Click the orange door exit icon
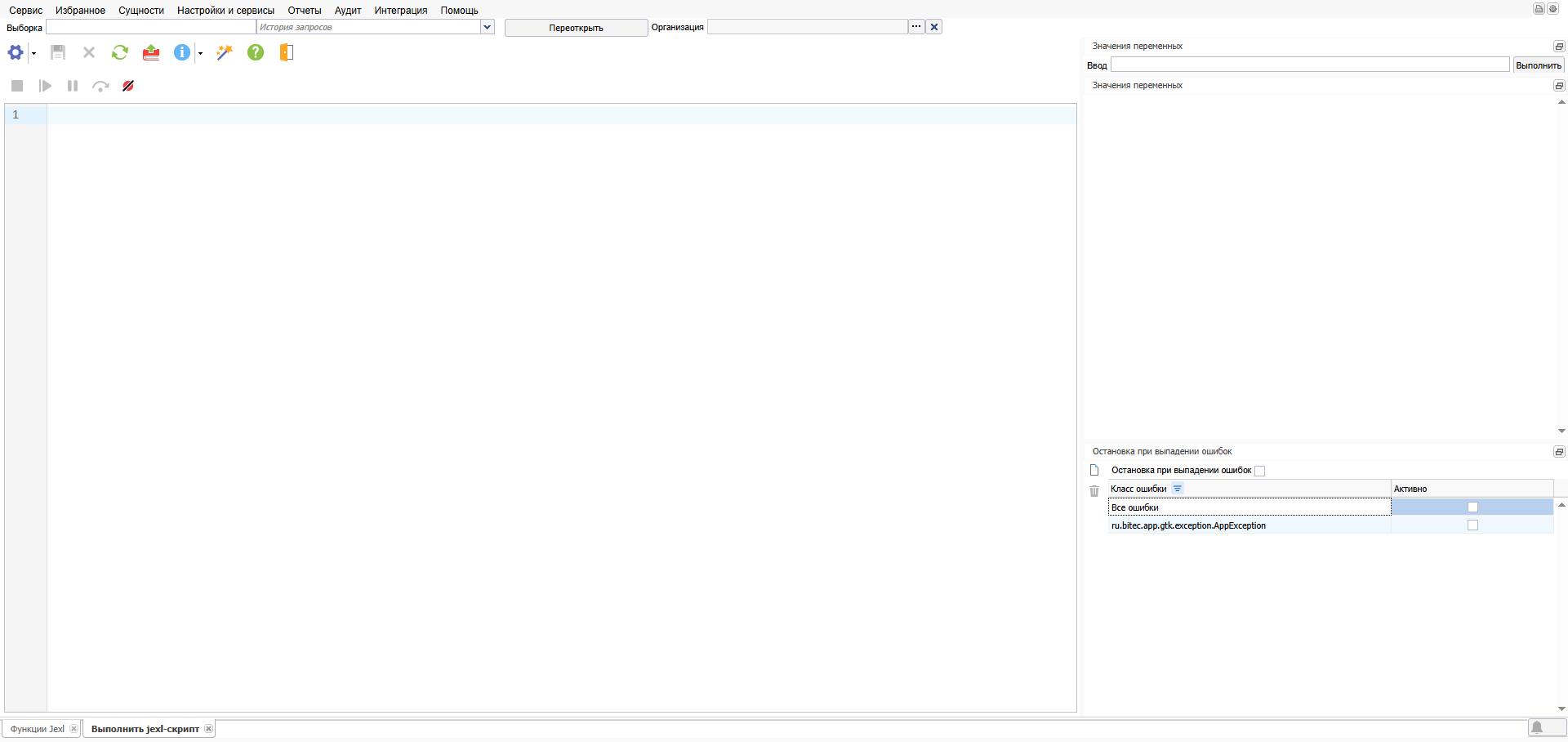 286,52
